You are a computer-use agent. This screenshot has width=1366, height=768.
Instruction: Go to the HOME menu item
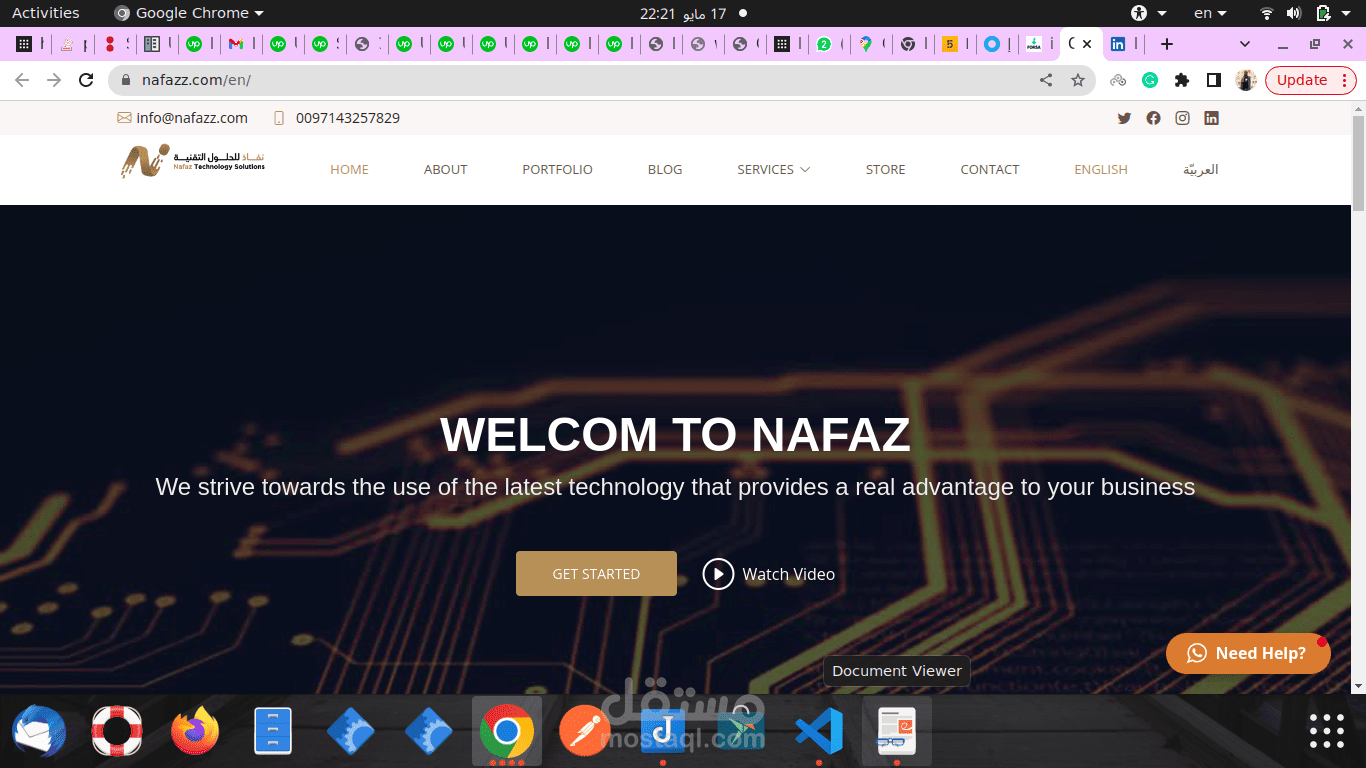[x=349, y=170]
